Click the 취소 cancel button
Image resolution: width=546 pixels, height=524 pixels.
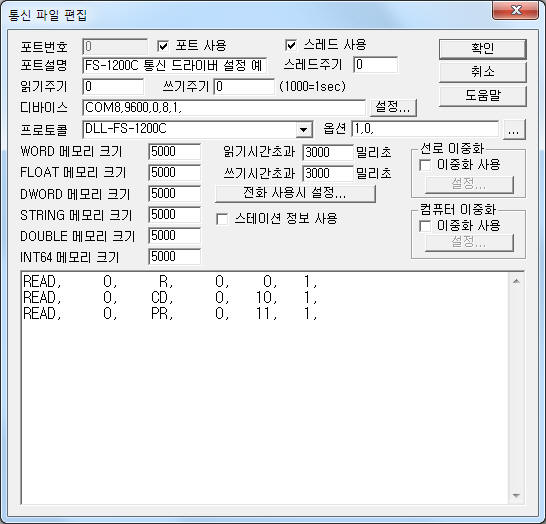(482, 72)
